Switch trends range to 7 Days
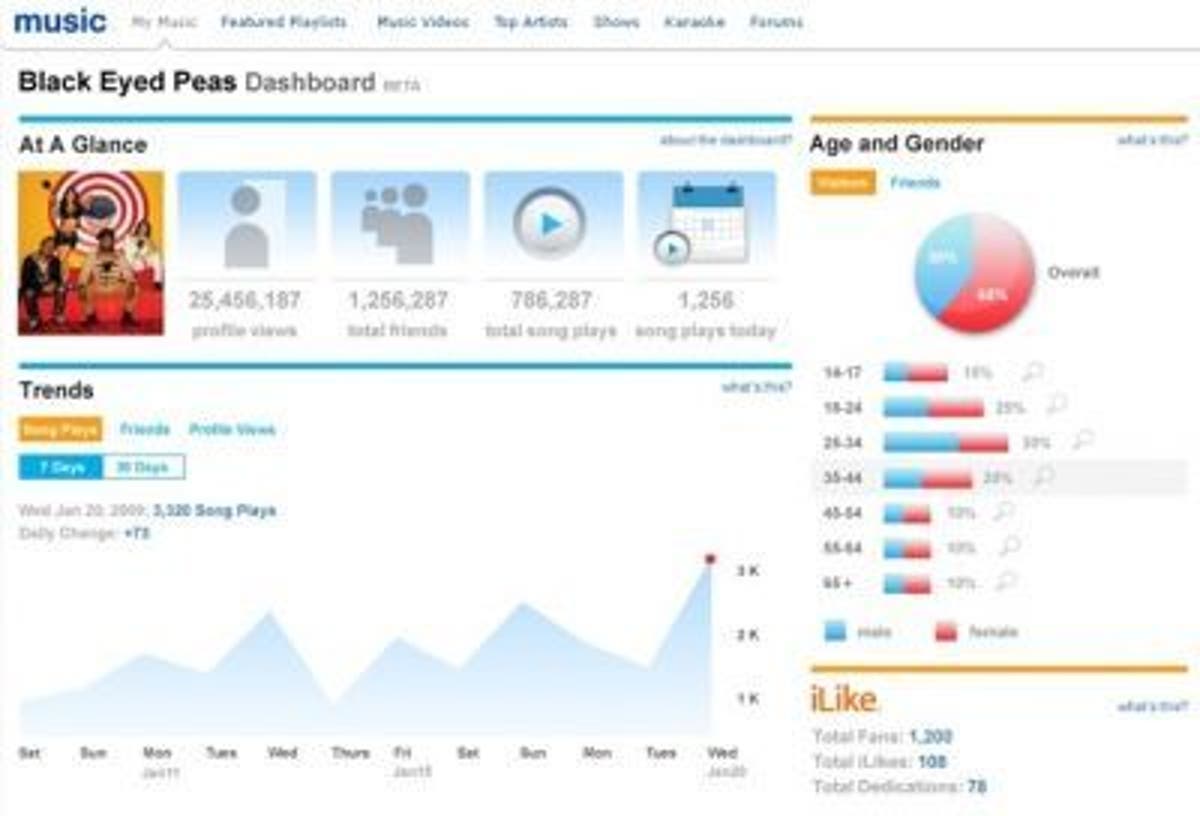Viewport: 1200px width, 816px height. (x=61, y=467)
